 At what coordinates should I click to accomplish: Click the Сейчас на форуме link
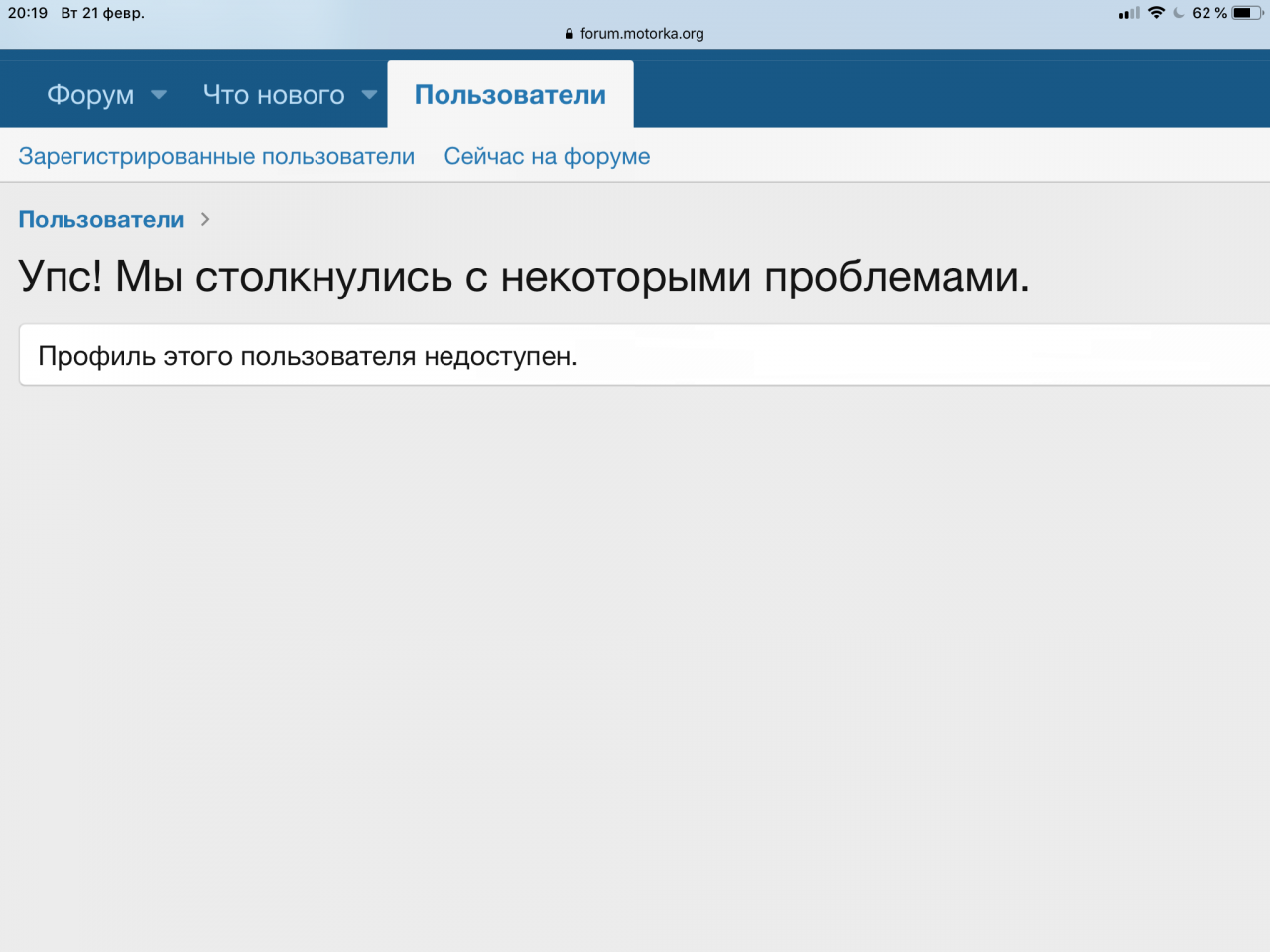click(547, 157)
